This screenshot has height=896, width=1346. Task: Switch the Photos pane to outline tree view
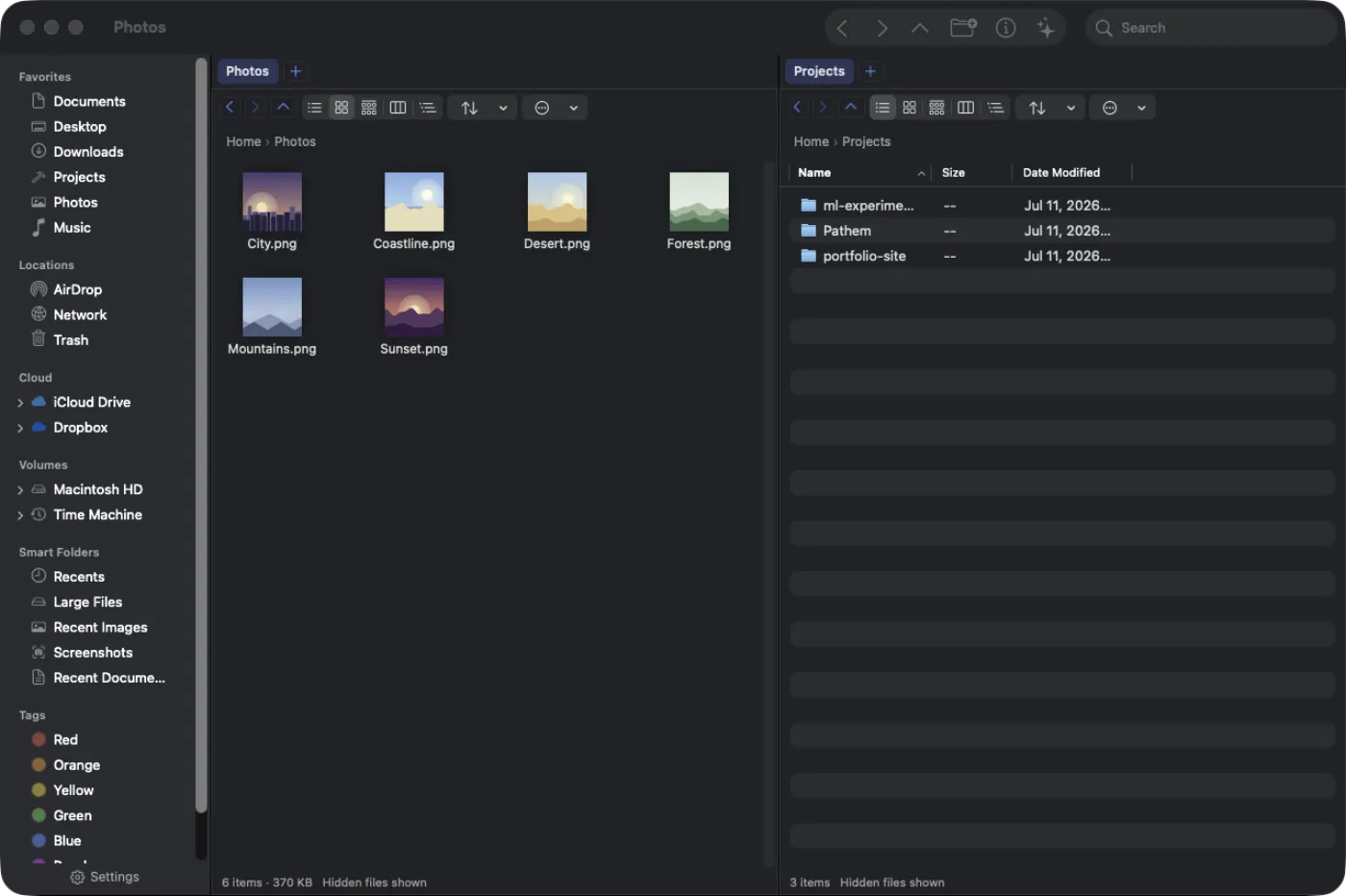point(428,108)
